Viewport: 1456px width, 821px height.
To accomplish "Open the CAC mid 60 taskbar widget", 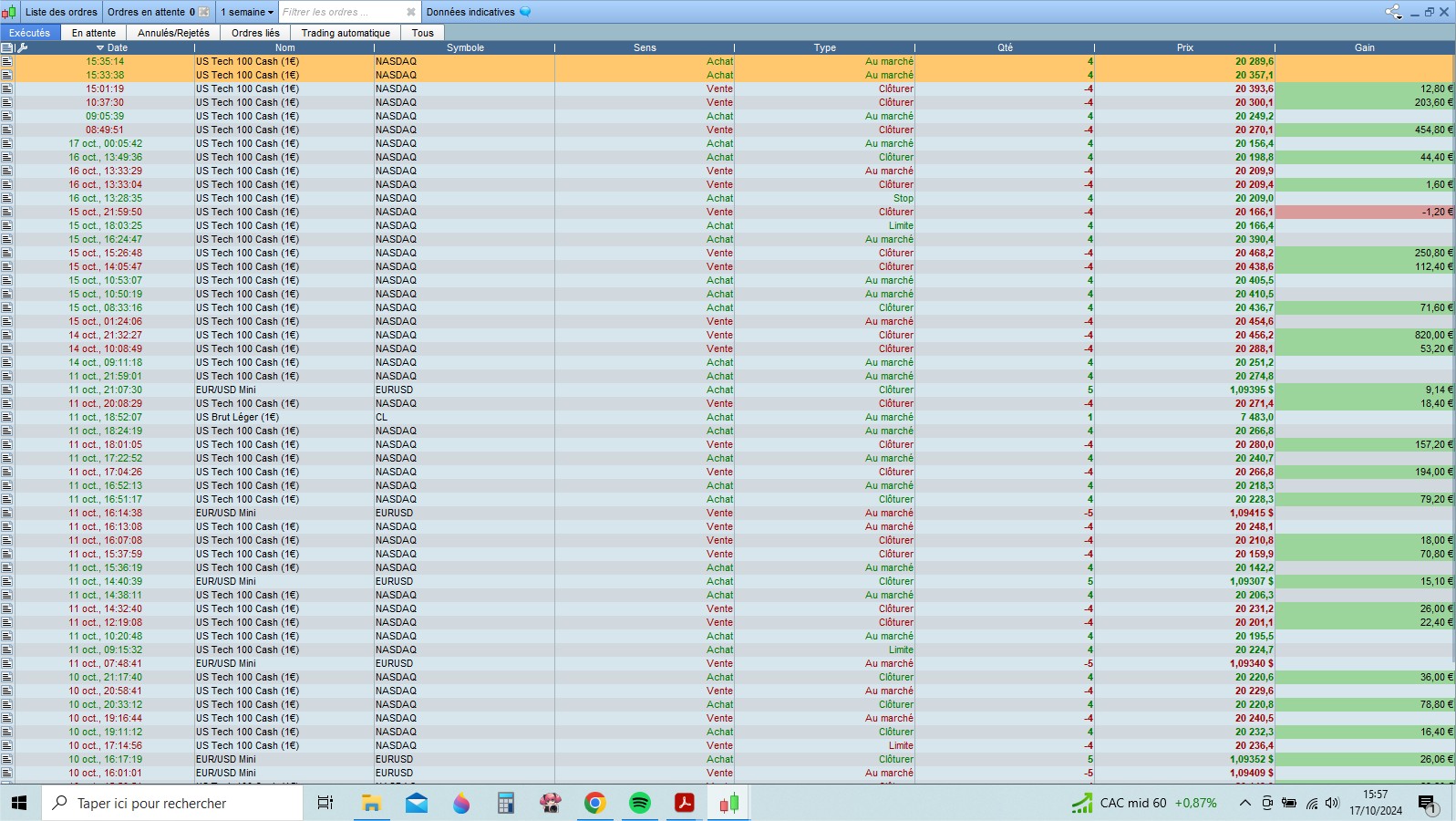I will point(1144,803).
